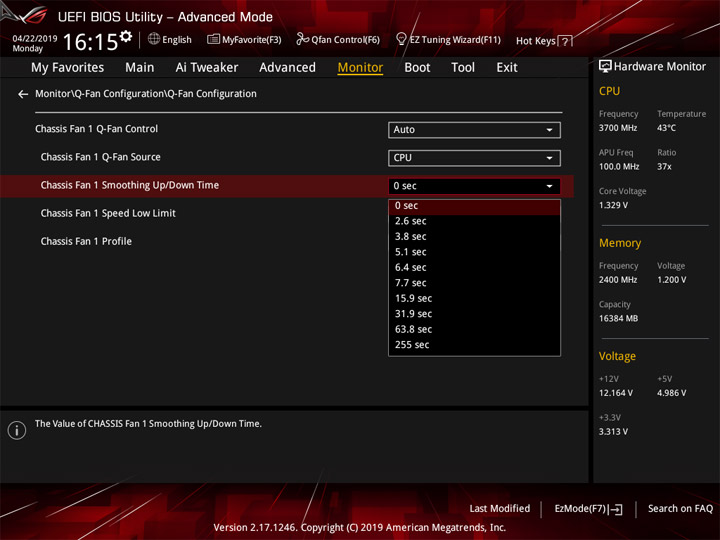Choose 7.7 sec option

474,283
